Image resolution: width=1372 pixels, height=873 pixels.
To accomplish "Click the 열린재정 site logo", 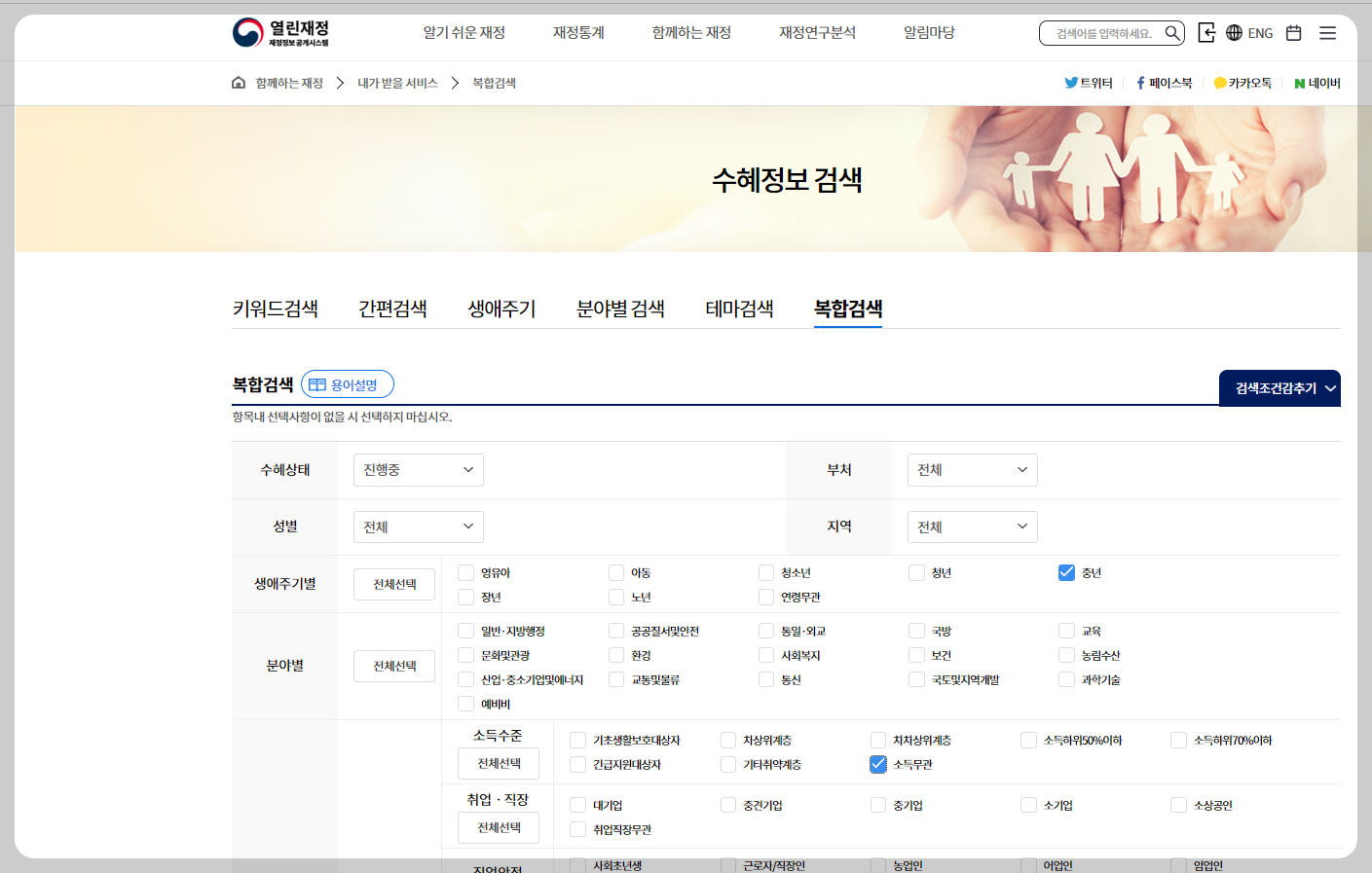I will [280, 33].
